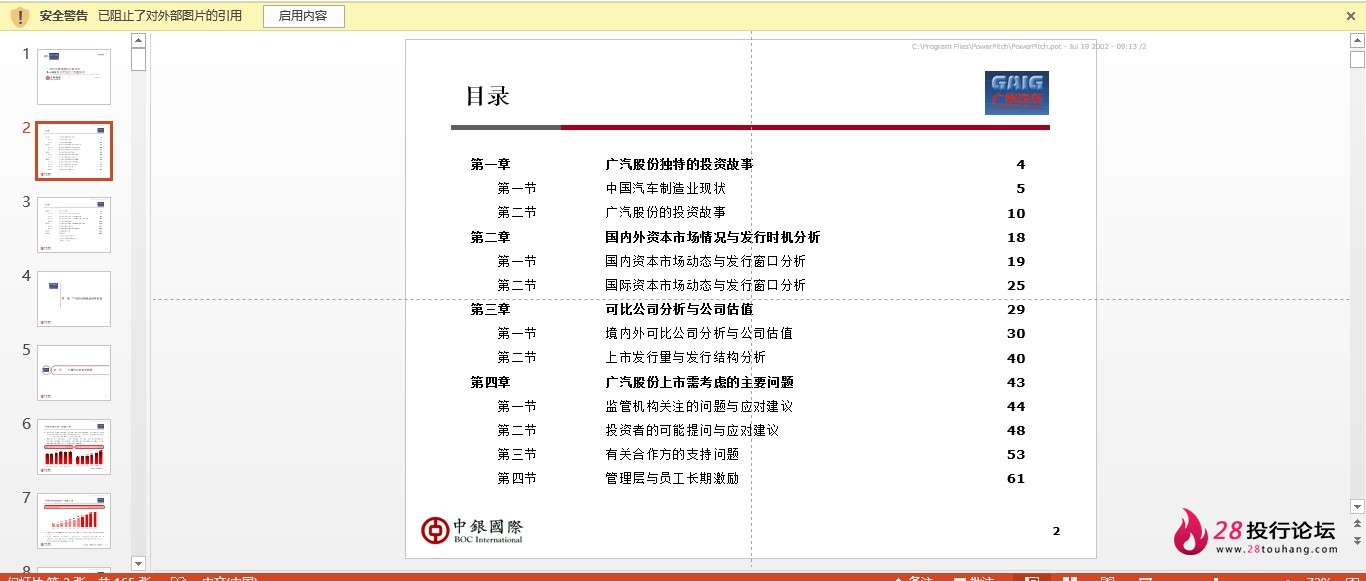Click the 目录 slide title text
This screenshot has height=581, width=1366.
(x=487, y=96)
